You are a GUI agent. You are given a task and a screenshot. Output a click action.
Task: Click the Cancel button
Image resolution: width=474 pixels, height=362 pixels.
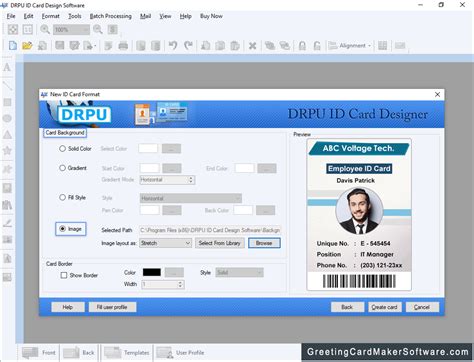pos(422,307)
